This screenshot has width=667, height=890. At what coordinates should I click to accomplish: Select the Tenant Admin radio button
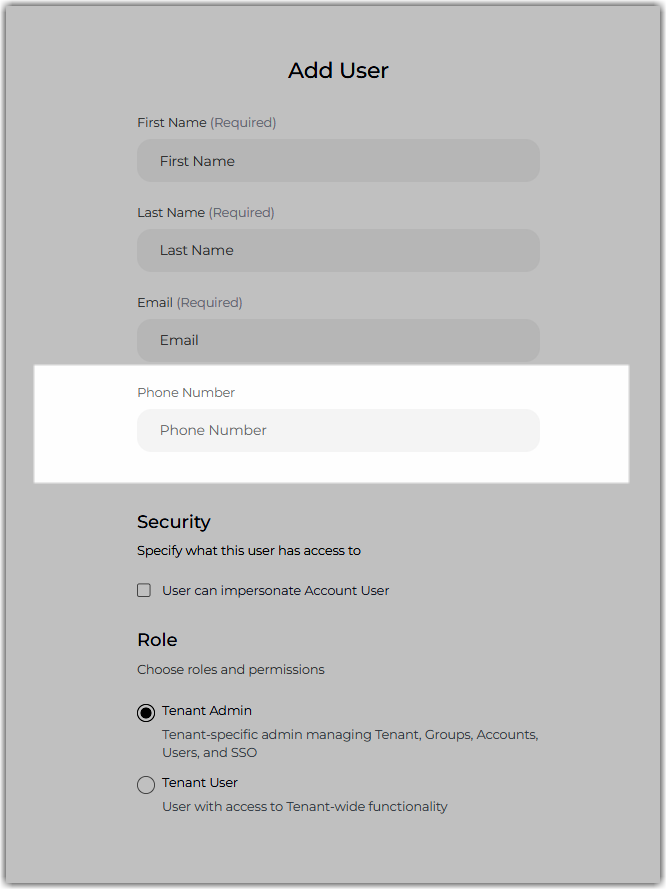146,713
